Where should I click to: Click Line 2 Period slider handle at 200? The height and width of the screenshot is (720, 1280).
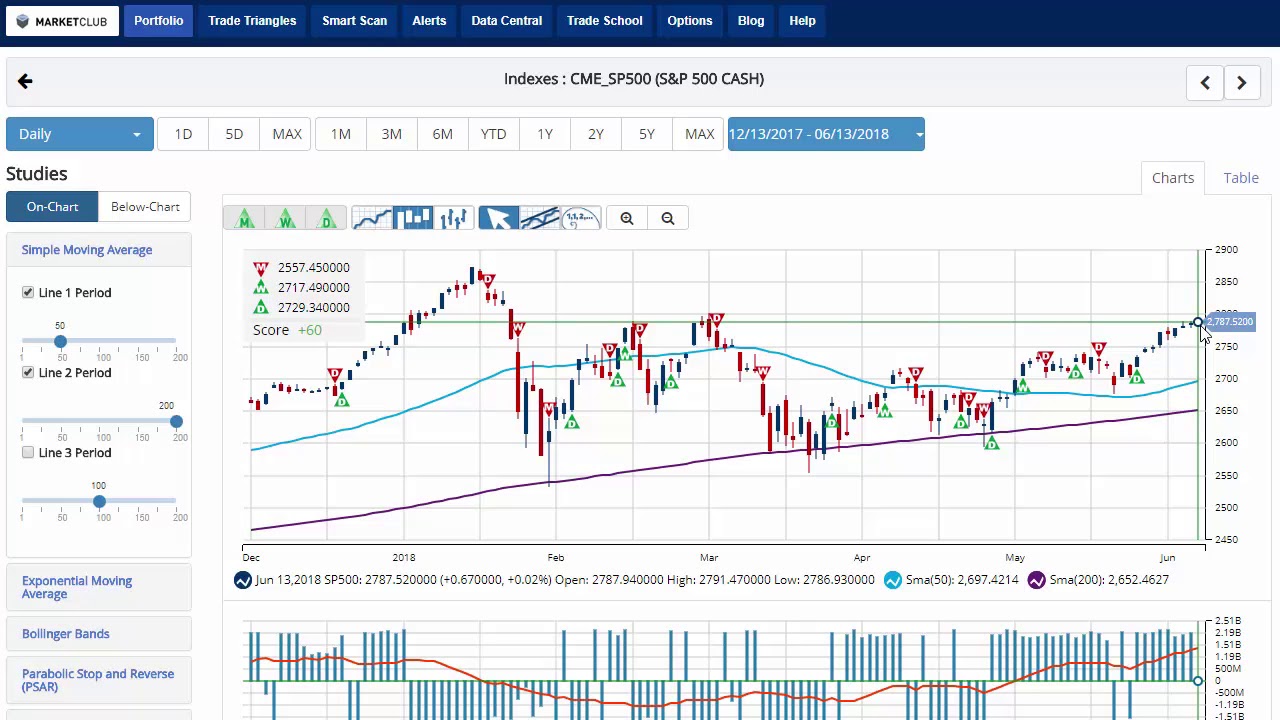pos(176,421)
